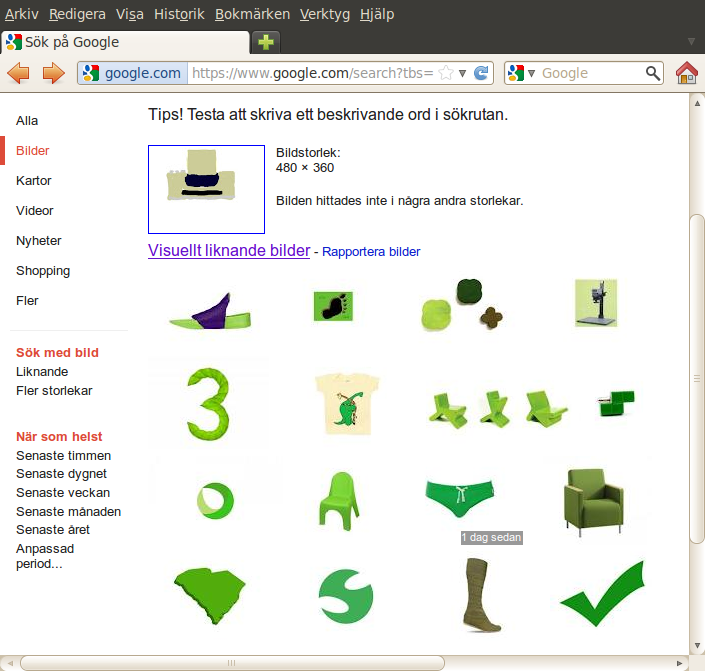Open the small green block toy image

pyautogui.click(x=616, y=403)
